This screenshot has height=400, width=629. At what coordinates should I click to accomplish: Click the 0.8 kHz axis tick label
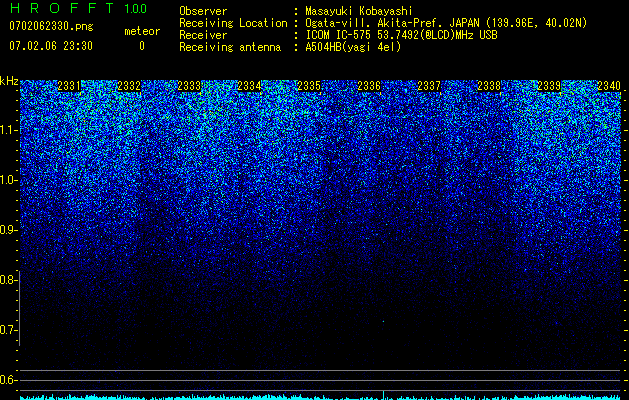(x=8, y=280)
